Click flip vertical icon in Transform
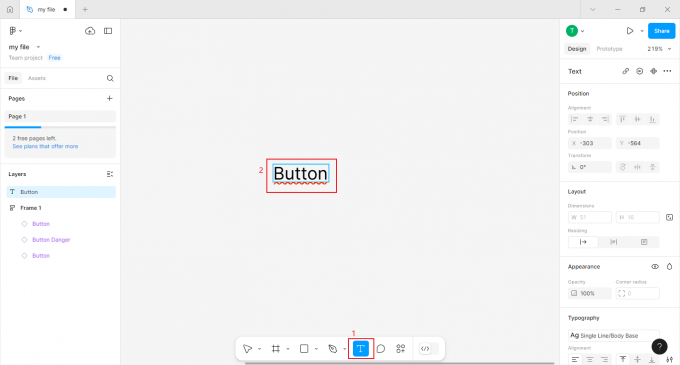 point(652,167)
